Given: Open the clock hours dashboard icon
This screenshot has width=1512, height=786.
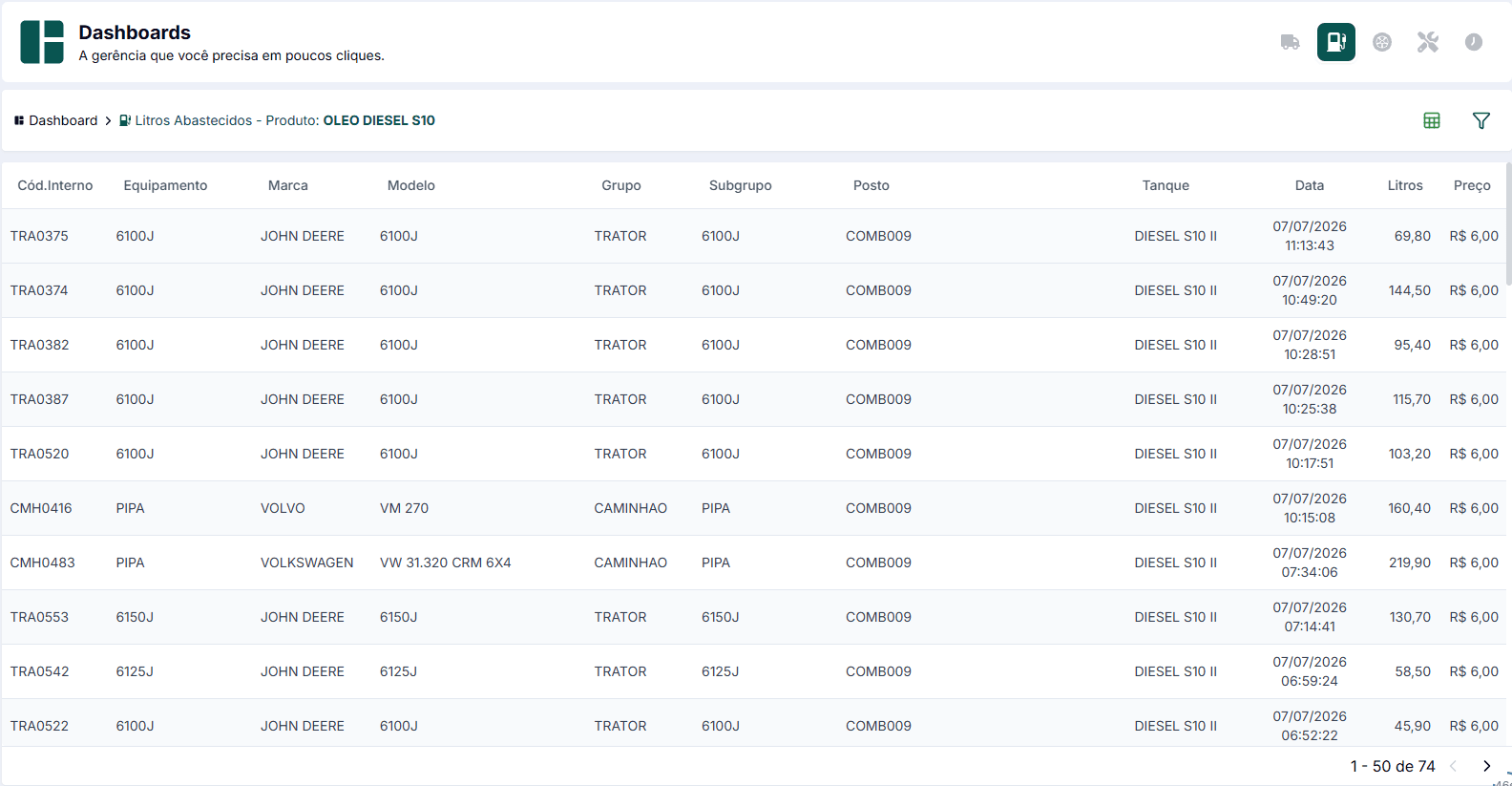Looking at the screenshot, I should [1474, 42].
